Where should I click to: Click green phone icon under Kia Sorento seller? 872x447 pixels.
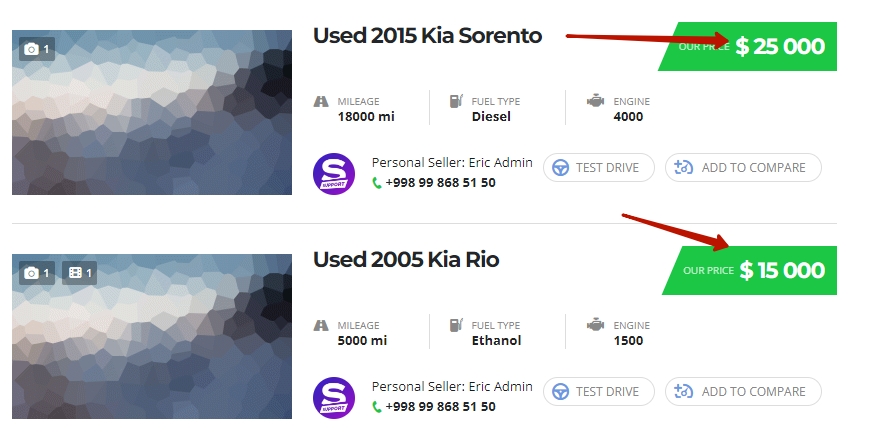(377, 183)
